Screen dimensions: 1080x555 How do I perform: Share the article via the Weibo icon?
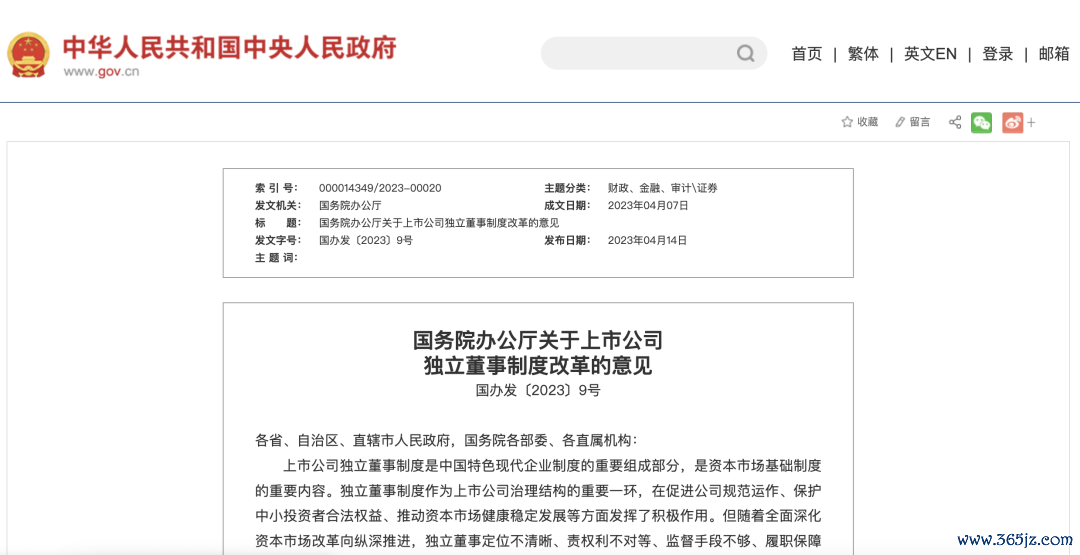(1012, 122)
